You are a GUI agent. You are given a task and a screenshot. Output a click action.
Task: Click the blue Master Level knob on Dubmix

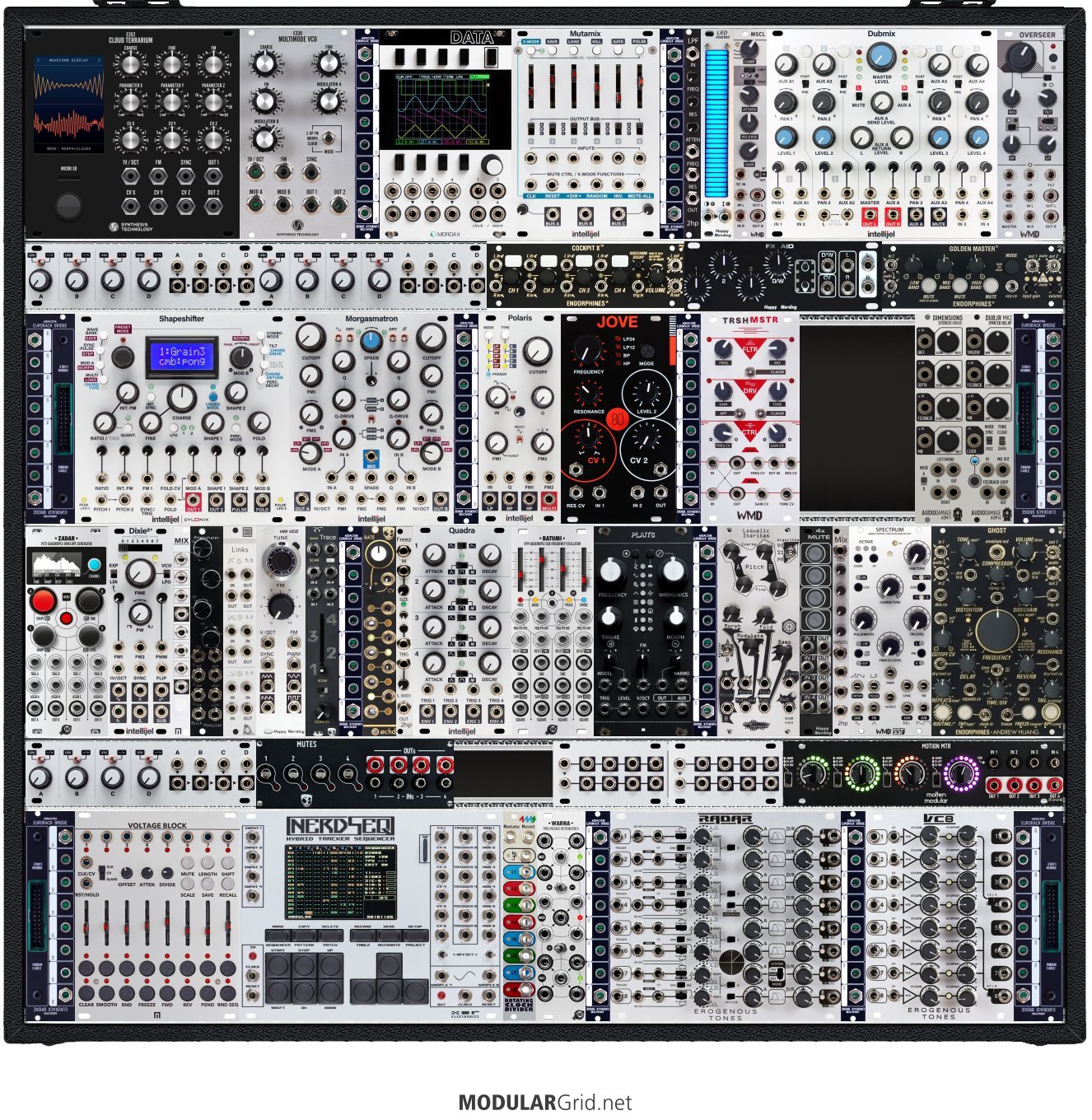pyautogui.click(x=881, y=56)
